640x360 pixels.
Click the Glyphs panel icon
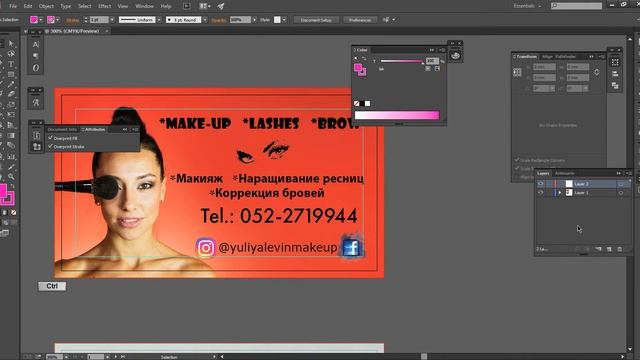click(36, 103)
